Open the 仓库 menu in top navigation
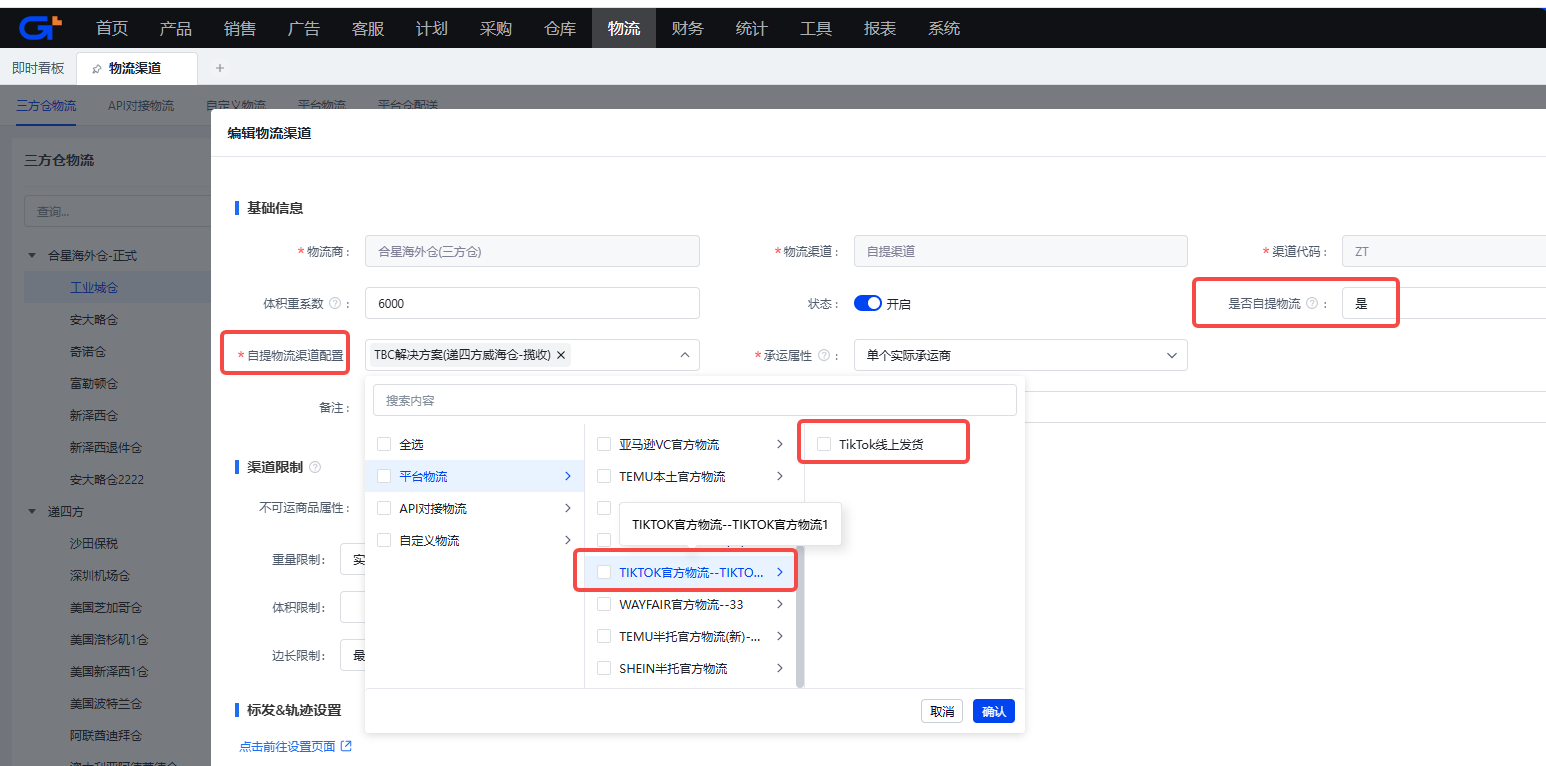The width and height of the screenshot is (1546, 766). point(560,28)
